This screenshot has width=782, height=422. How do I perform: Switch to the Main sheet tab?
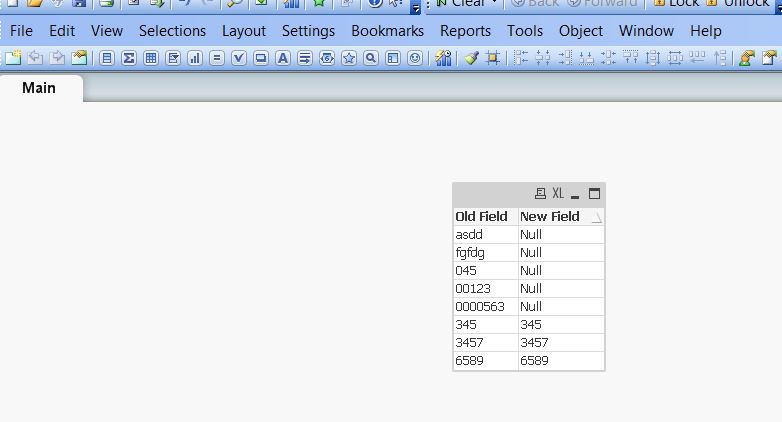[x=39, y=88]
